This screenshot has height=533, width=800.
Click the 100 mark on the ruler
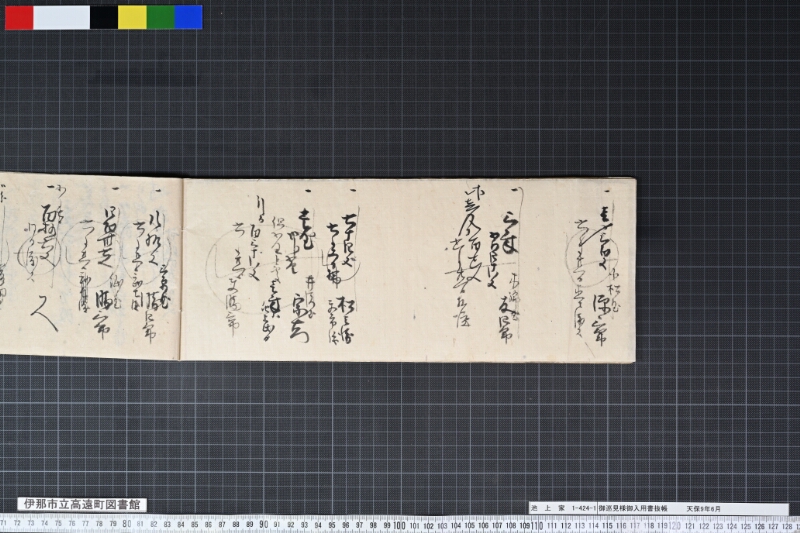(399, 525)
